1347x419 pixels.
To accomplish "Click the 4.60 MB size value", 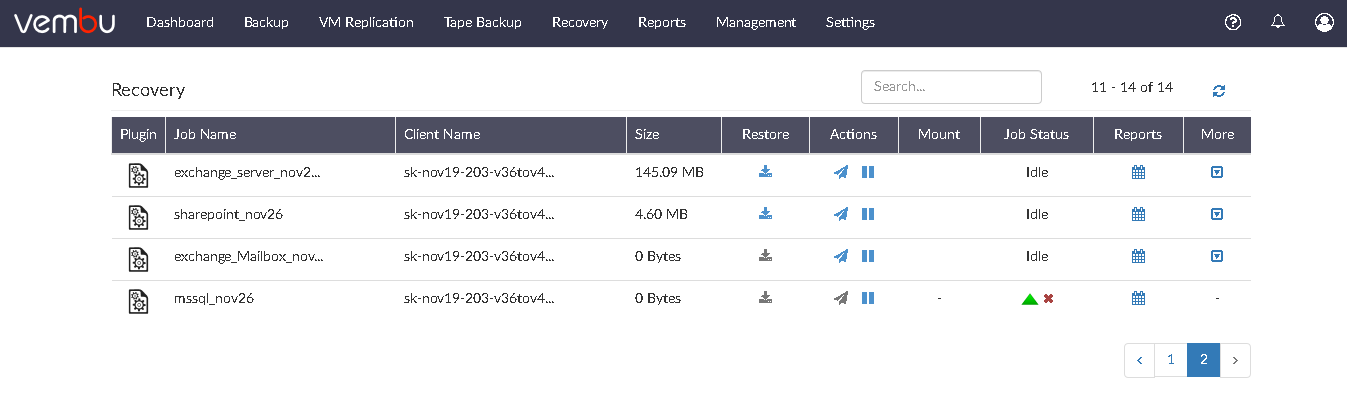I will (x=661, y=214).
